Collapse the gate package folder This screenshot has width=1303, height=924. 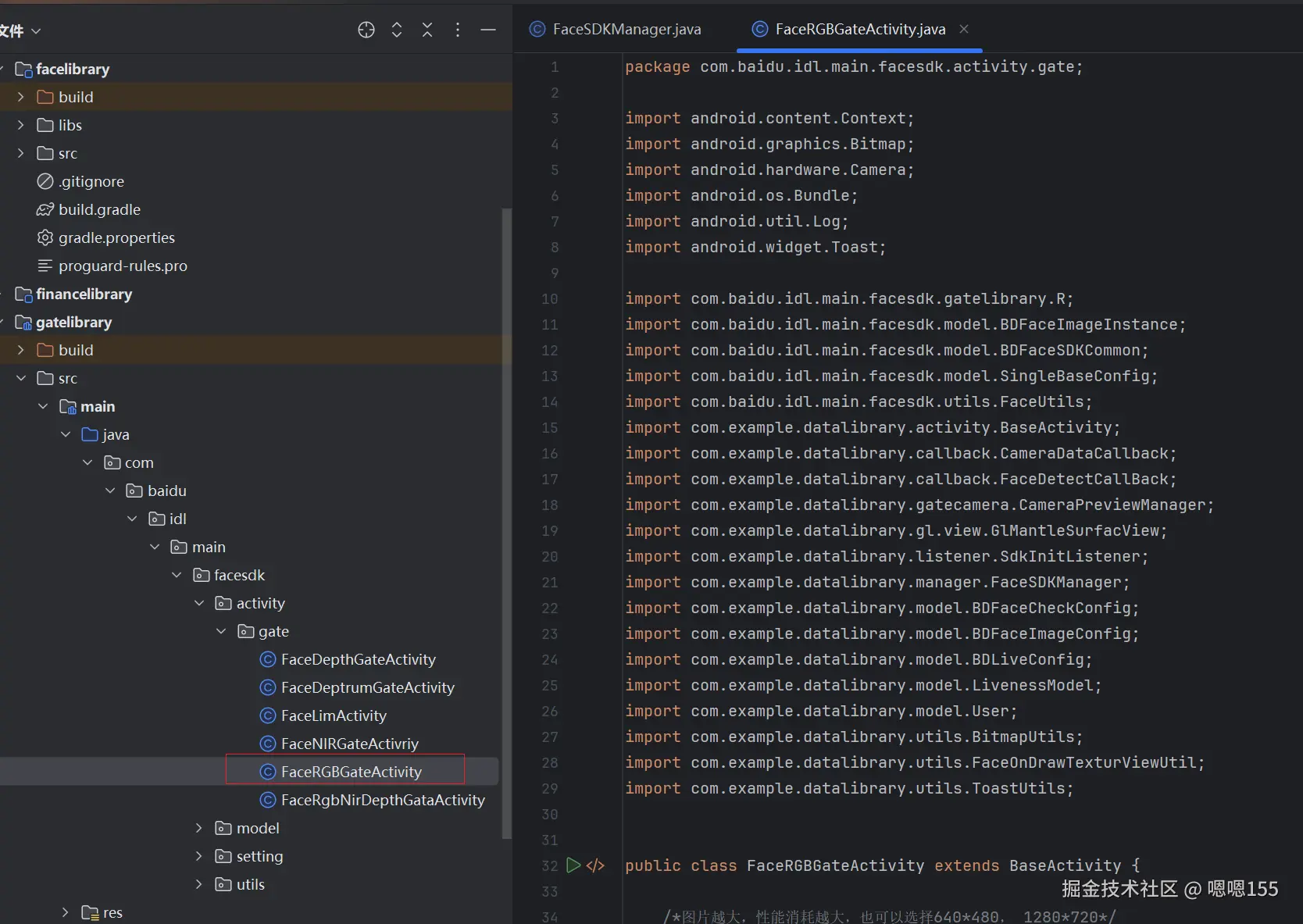pyautogui.click(x=222, y=631)
